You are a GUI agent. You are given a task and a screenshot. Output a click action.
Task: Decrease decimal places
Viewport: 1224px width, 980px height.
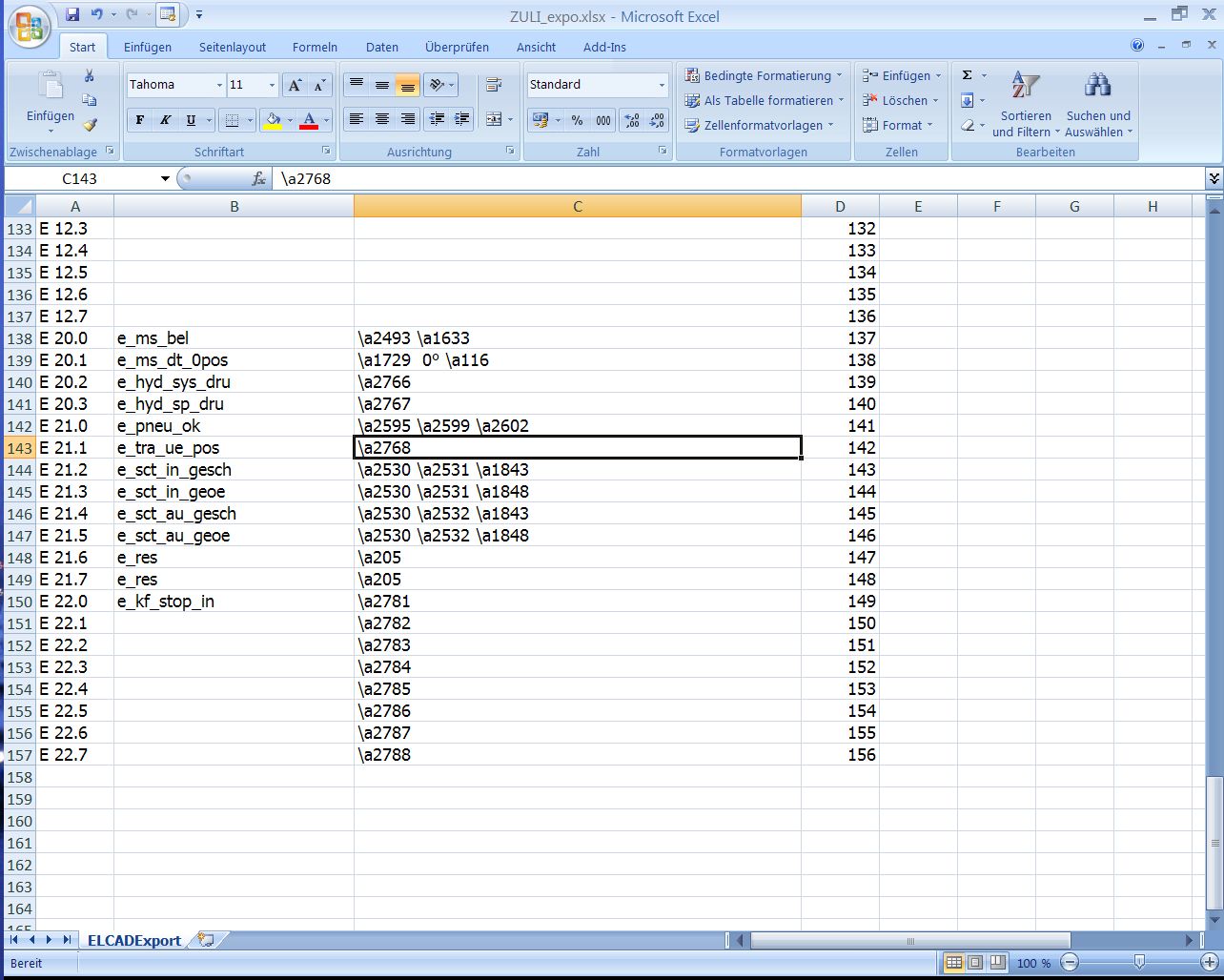657,120
